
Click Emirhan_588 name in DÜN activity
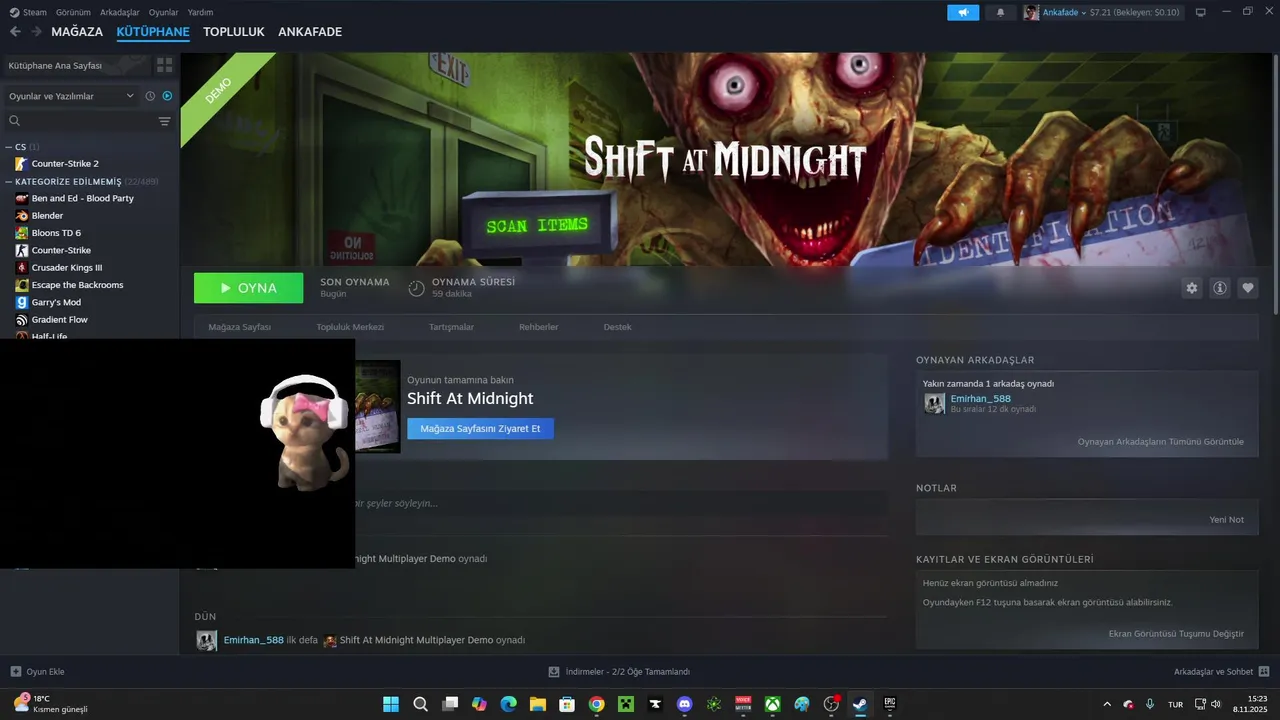(x=254, y=640)
